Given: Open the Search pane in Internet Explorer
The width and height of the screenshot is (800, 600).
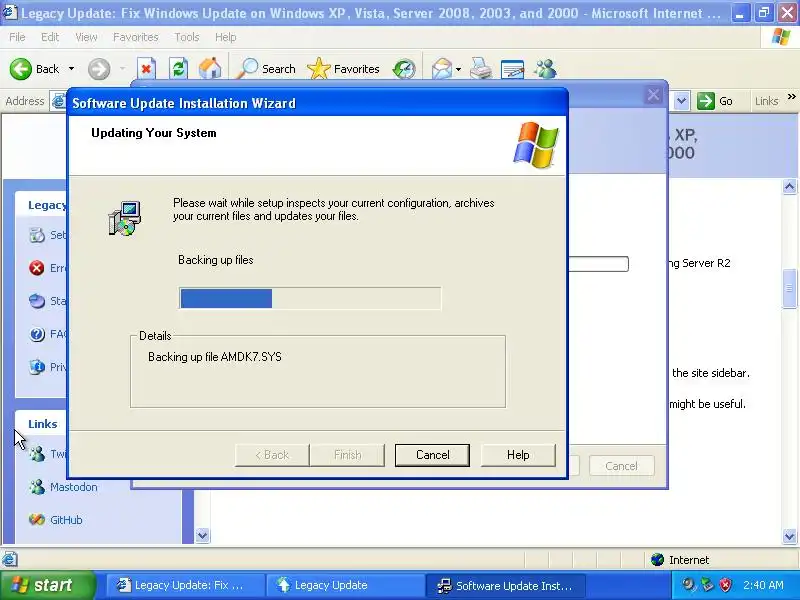Looking at the screenshot, I should point(266,69).
